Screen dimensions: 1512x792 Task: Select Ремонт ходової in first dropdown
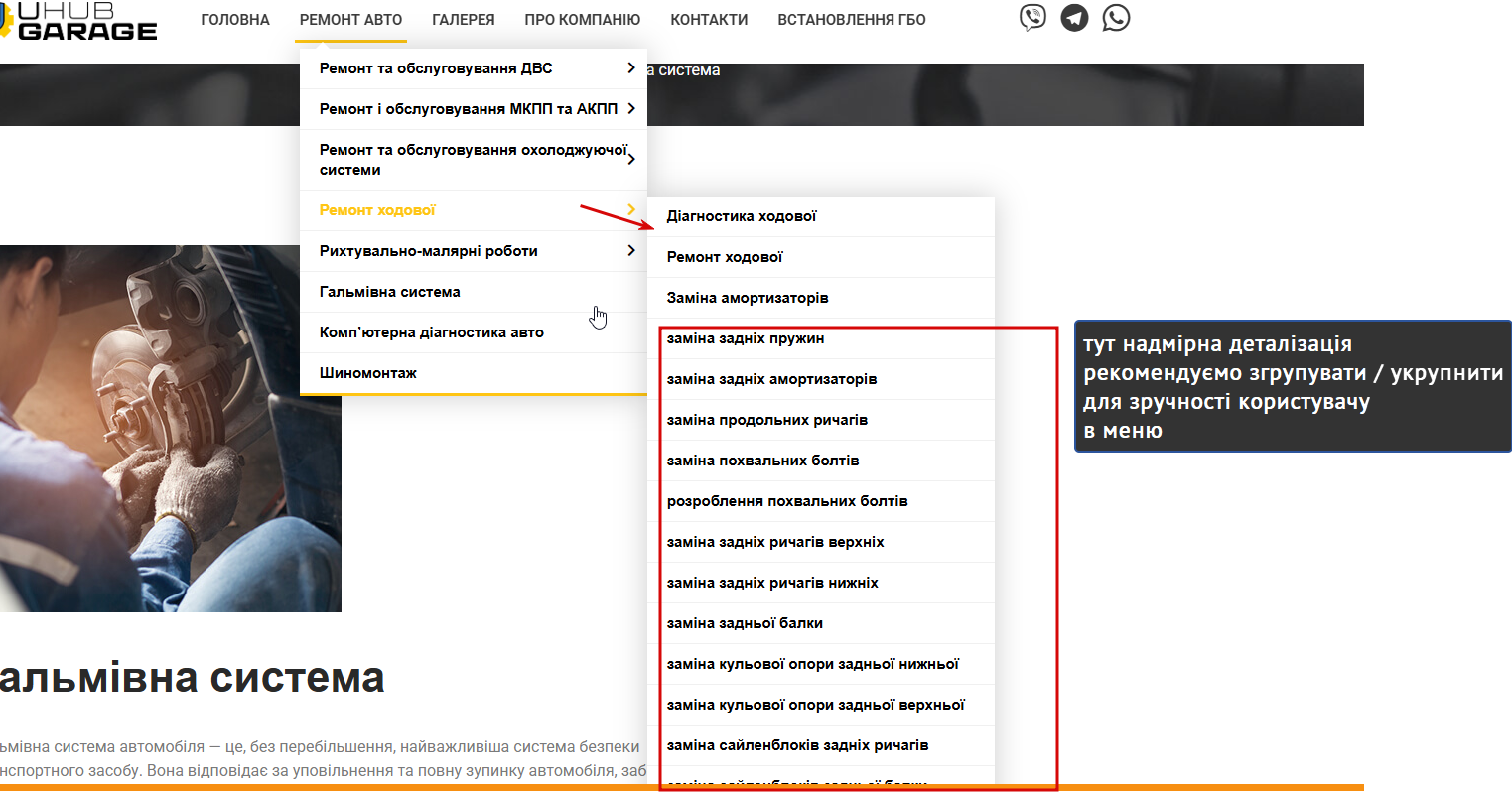474,210
